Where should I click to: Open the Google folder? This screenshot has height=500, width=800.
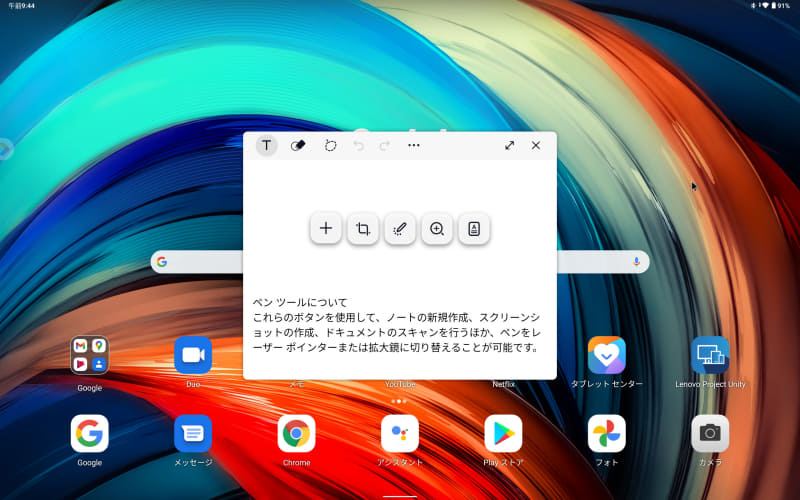[89, 356]
